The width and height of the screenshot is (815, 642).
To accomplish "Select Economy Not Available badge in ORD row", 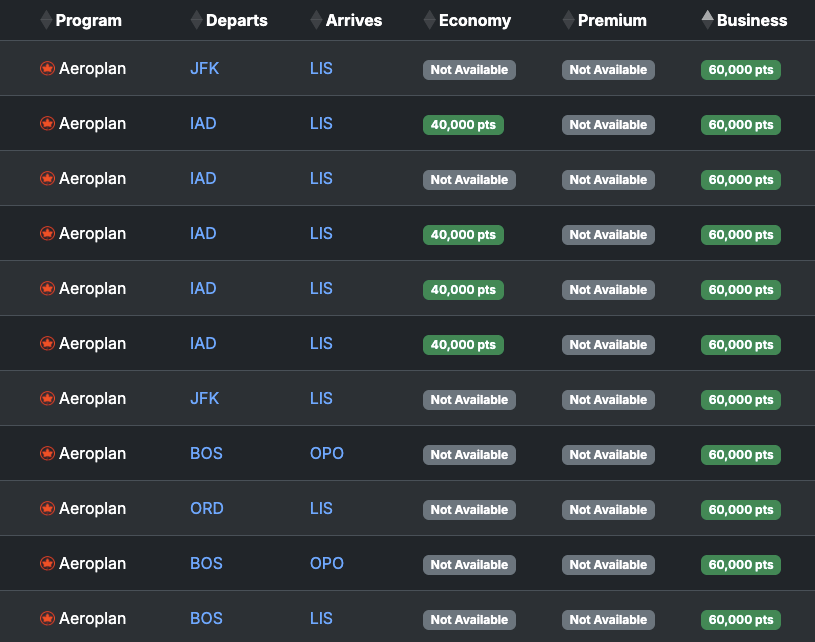I will 469,510.
